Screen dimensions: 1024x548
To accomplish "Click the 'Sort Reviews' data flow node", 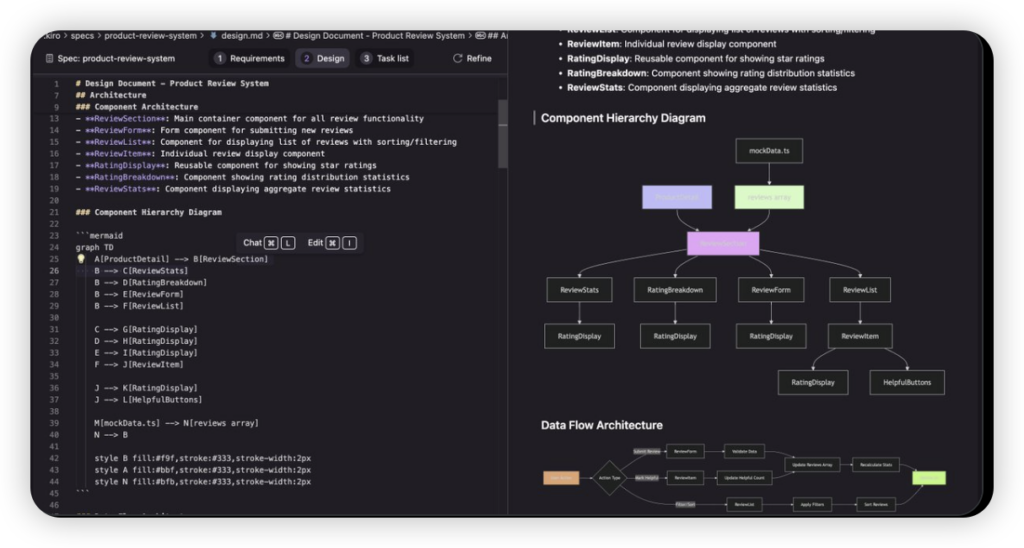I will [876, 504].
